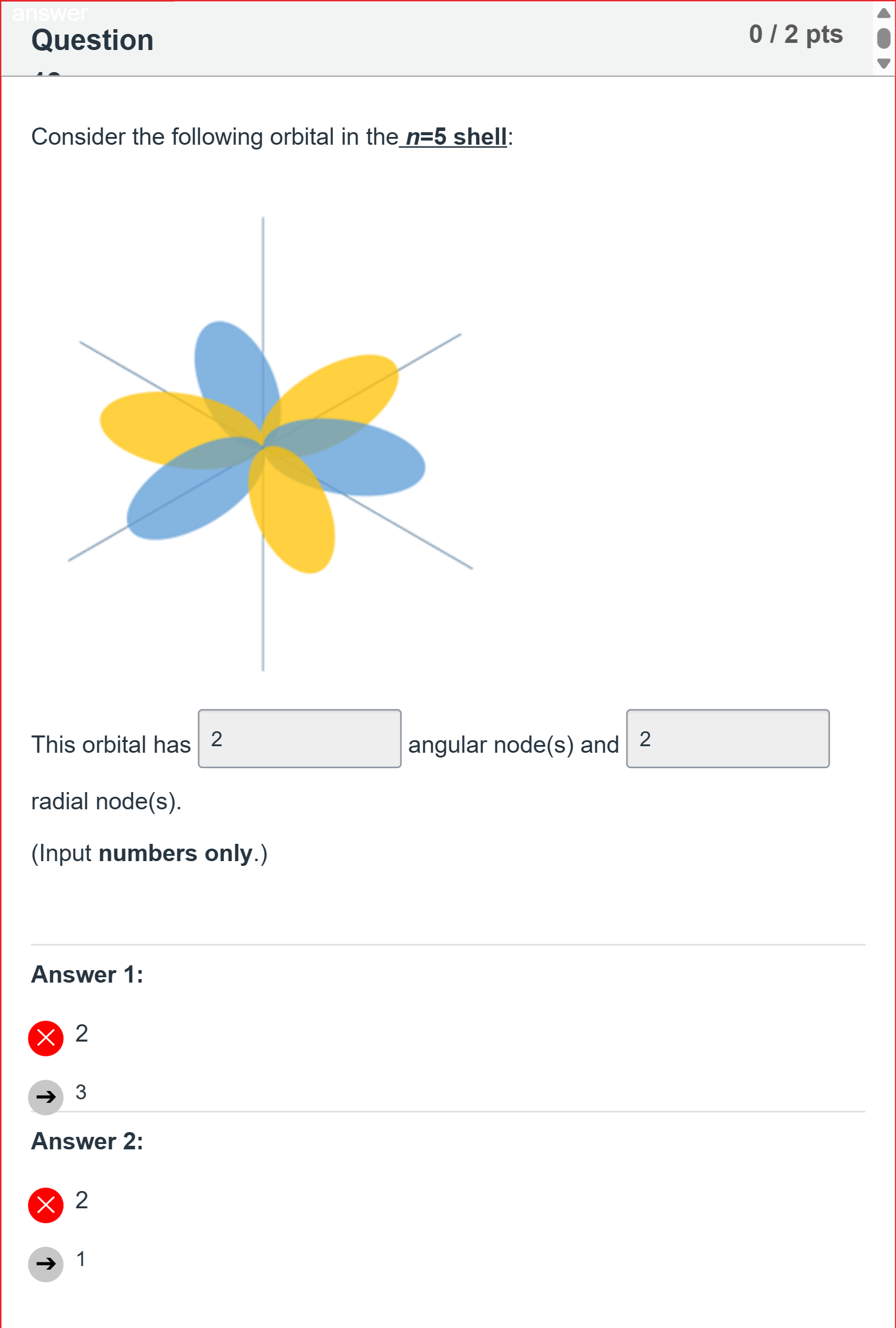
Task: Click the gray arrow icon next to 3
Action: tap(46, 1096)
